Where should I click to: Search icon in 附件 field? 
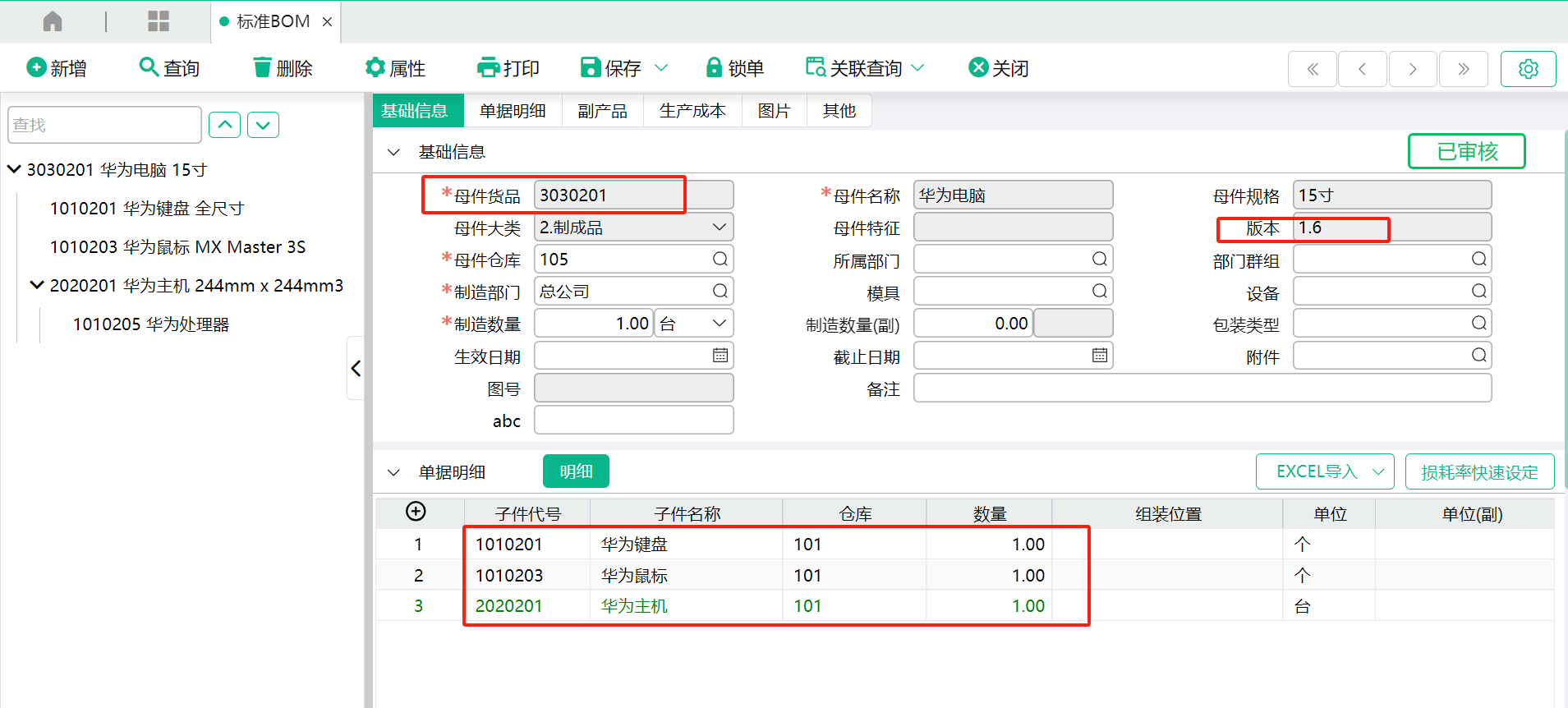coord(1478,356)
